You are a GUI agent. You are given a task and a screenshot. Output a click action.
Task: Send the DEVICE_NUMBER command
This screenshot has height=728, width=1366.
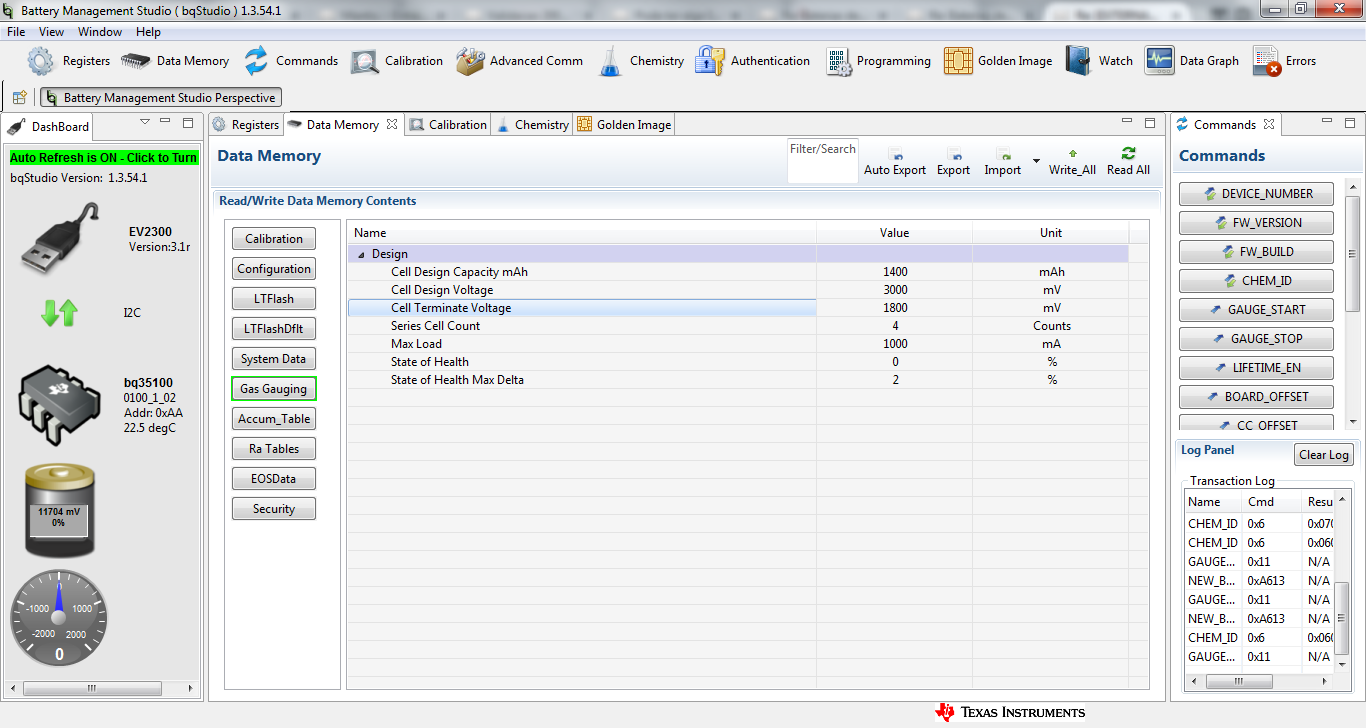(1257, 194)
